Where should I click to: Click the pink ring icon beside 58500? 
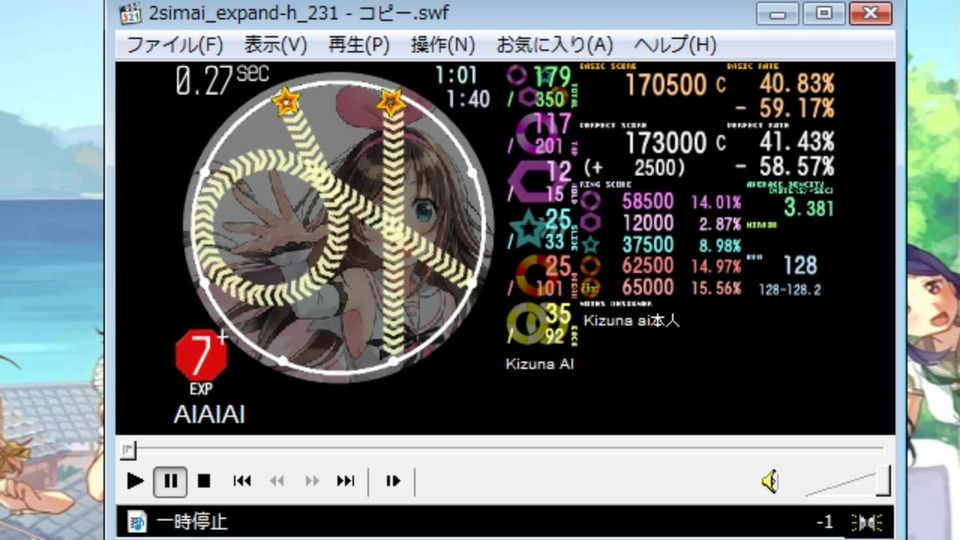click(x=590, y=201)
